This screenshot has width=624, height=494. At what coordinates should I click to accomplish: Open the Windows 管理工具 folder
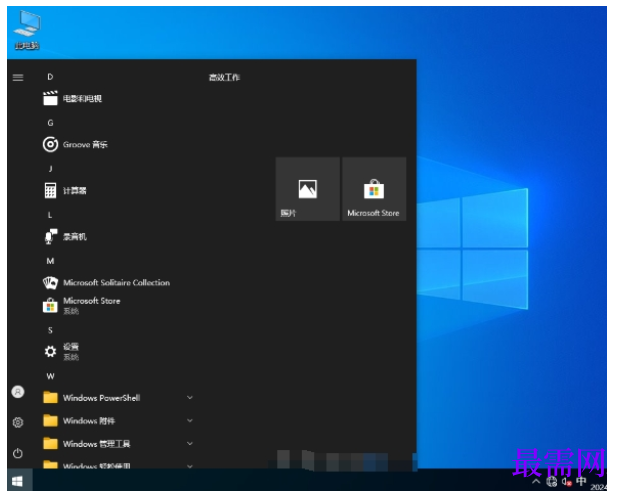coord(117,443)
